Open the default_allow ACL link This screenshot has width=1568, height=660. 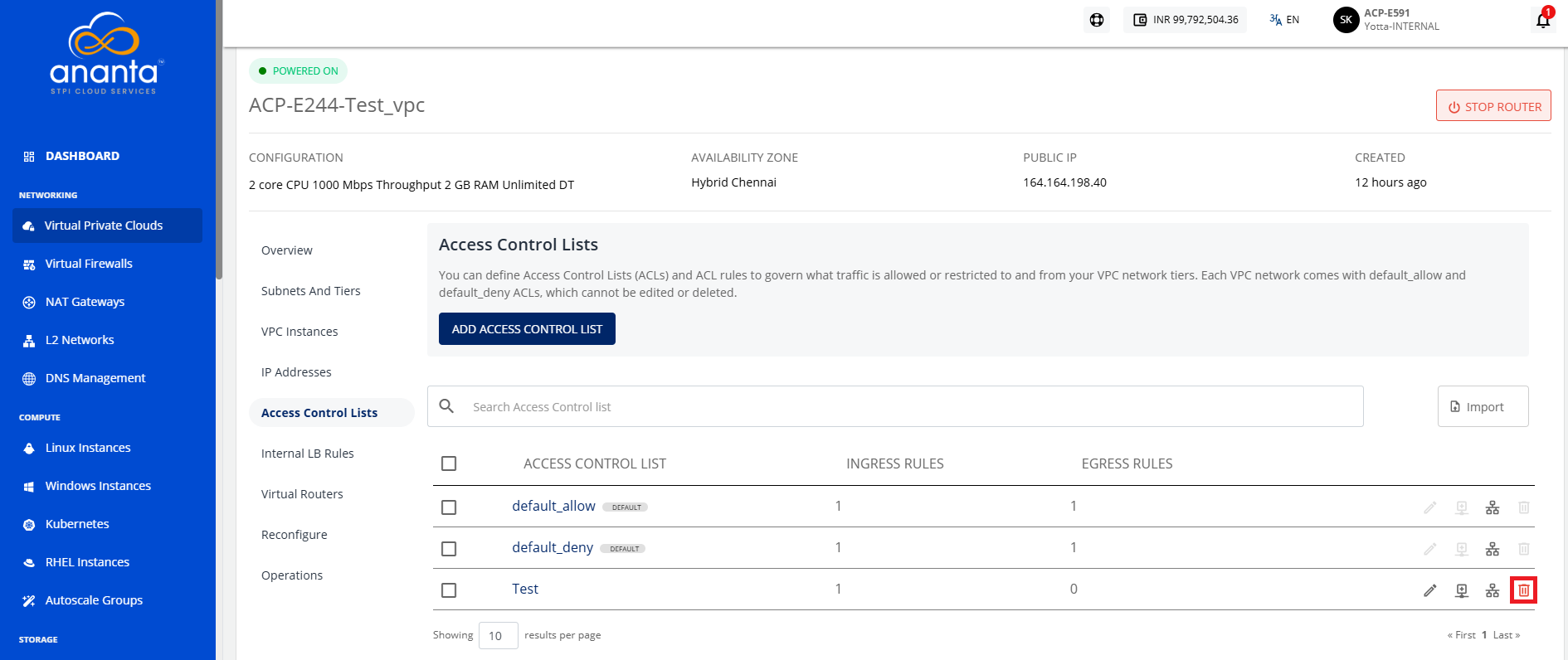pyautogui.click(x=553, y=506)
